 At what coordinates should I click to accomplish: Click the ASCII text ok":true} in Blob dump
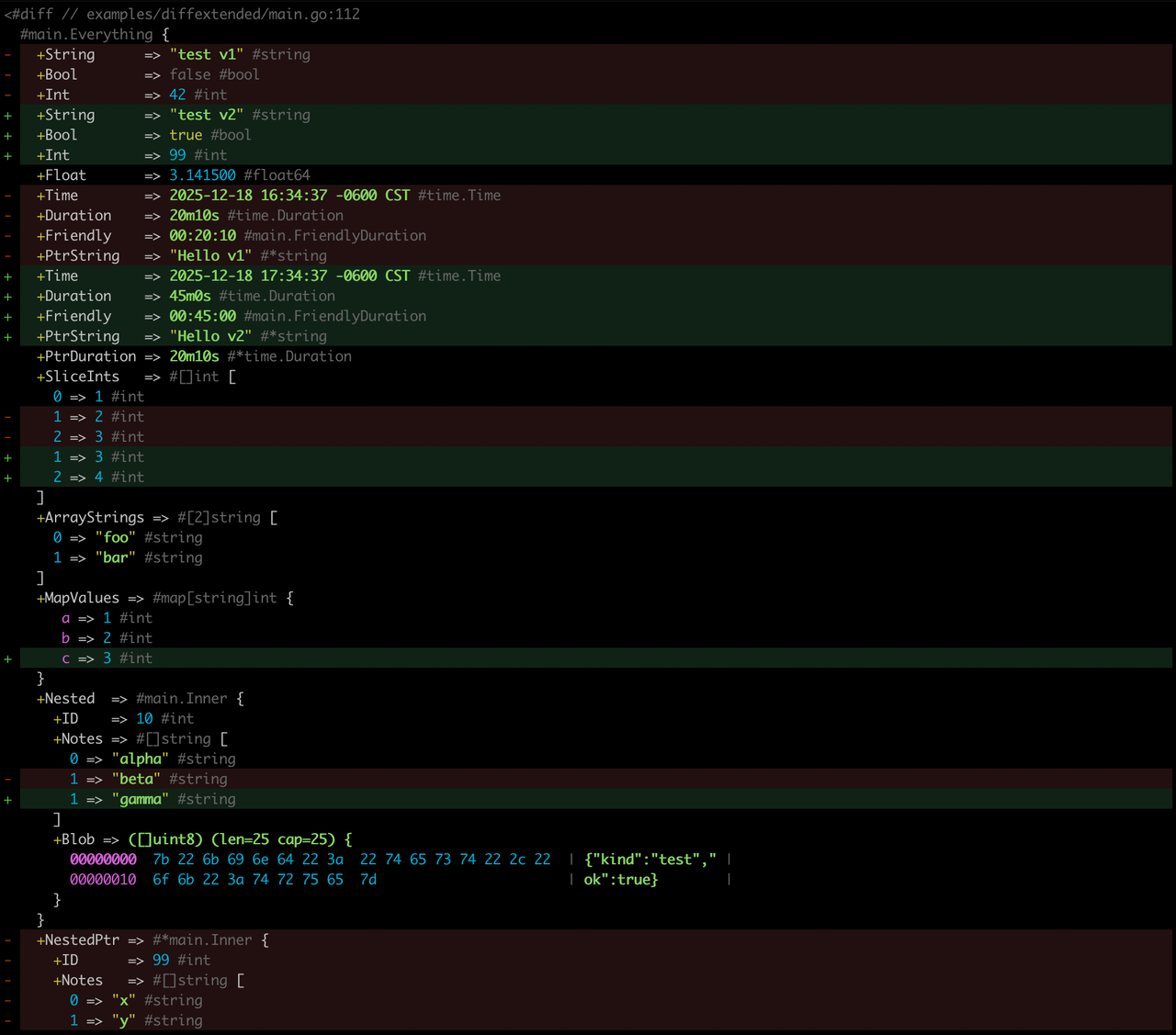620,879
